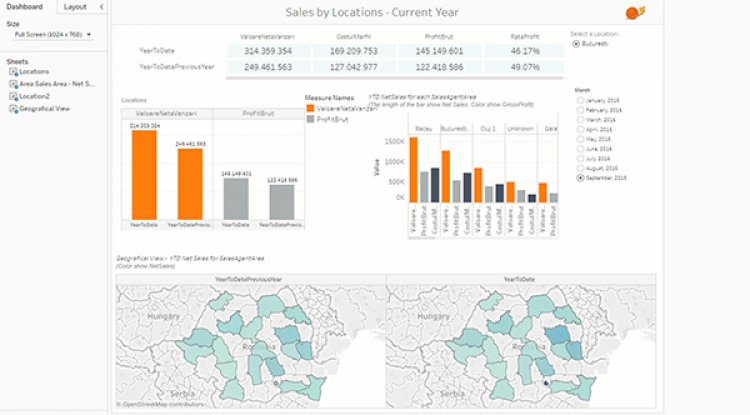This screenshot has width=750, height=415.
Task: Select the Geografical View sheet
Action: (44, 109)
